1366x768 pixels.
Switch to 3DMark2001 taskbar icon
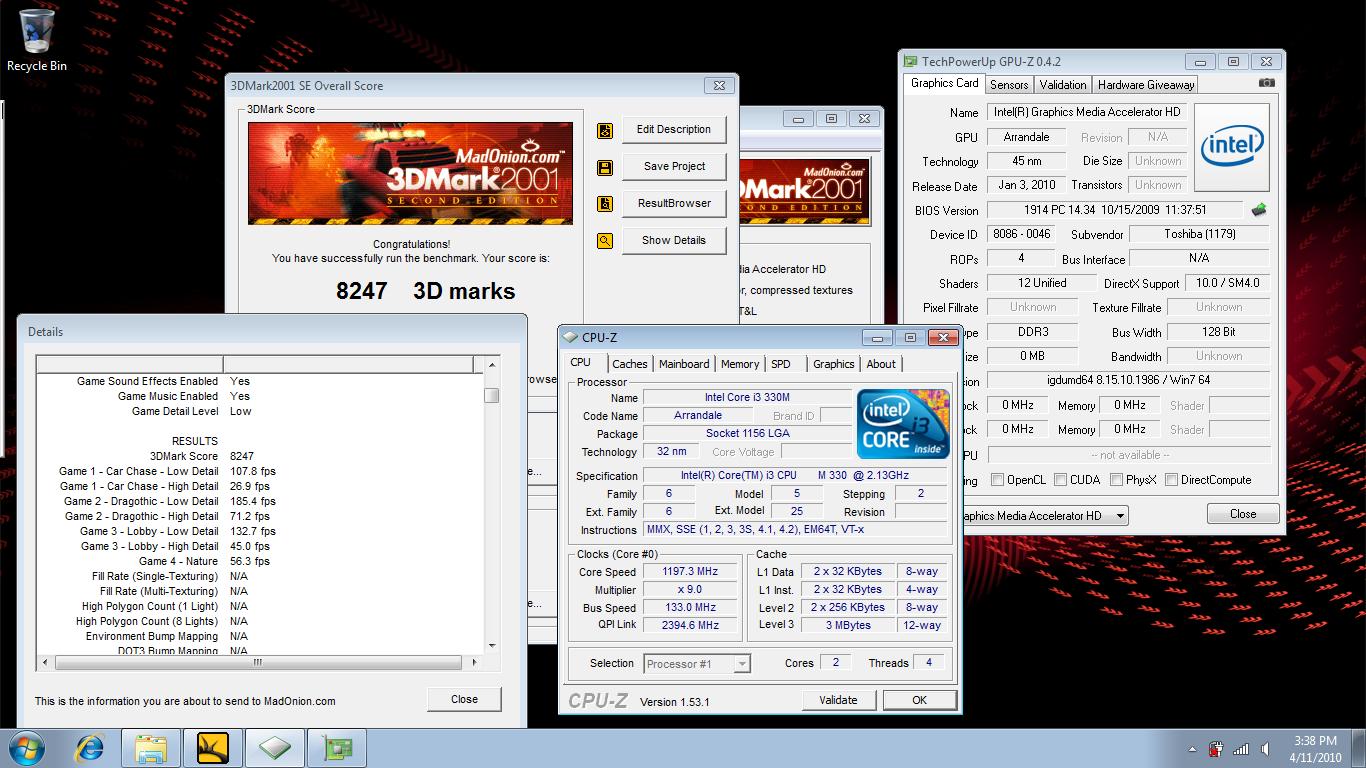tap(213, 748)
